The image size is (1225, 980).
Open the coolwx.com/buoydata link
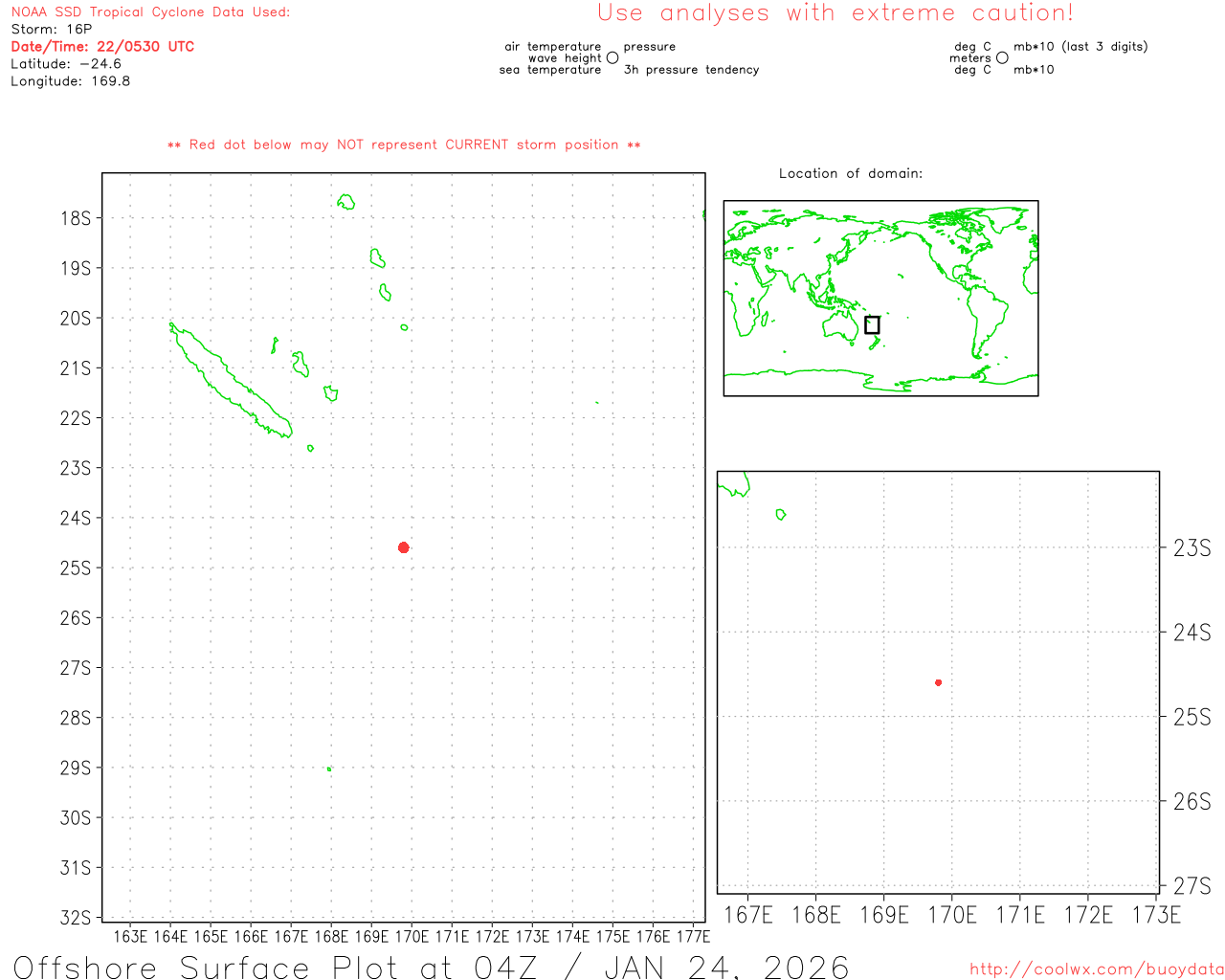pos(1096,969)
